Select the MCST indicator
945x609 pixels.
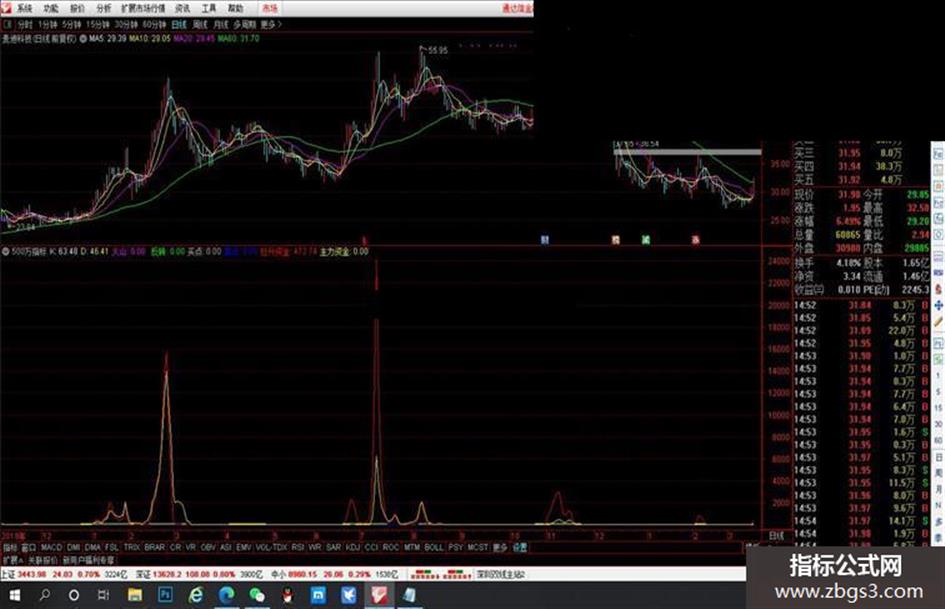pyautogui.click(x=477, y=547)
